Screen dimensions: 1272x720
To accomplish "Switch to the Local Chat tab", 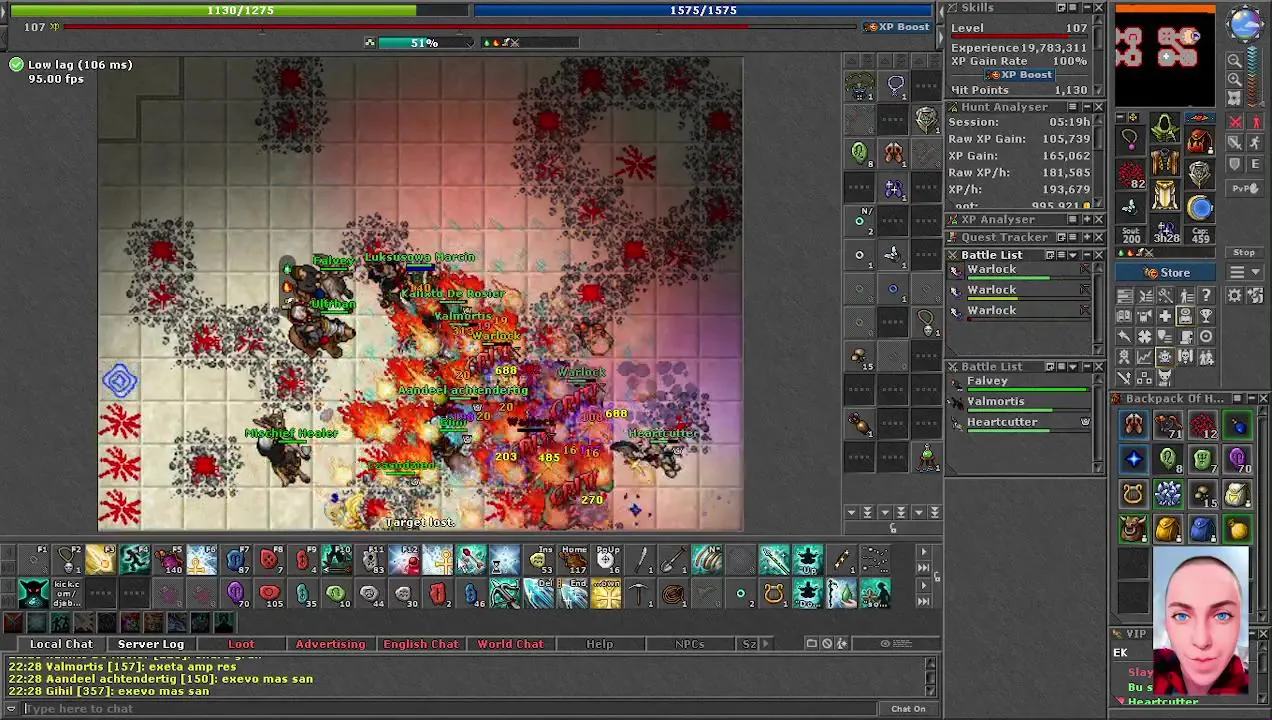I will tap(61, 644).
